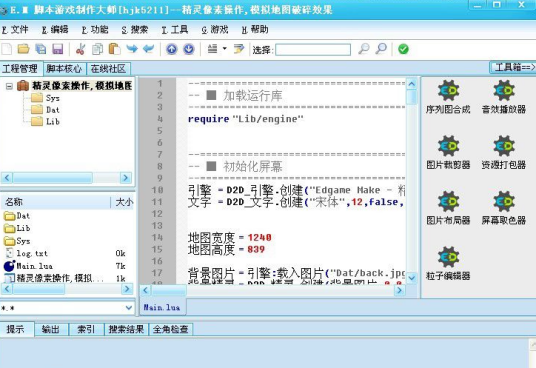Screen dimensions: 536x368
Task: Open the *.* file filter dropdown
Action: pos(129,308)
